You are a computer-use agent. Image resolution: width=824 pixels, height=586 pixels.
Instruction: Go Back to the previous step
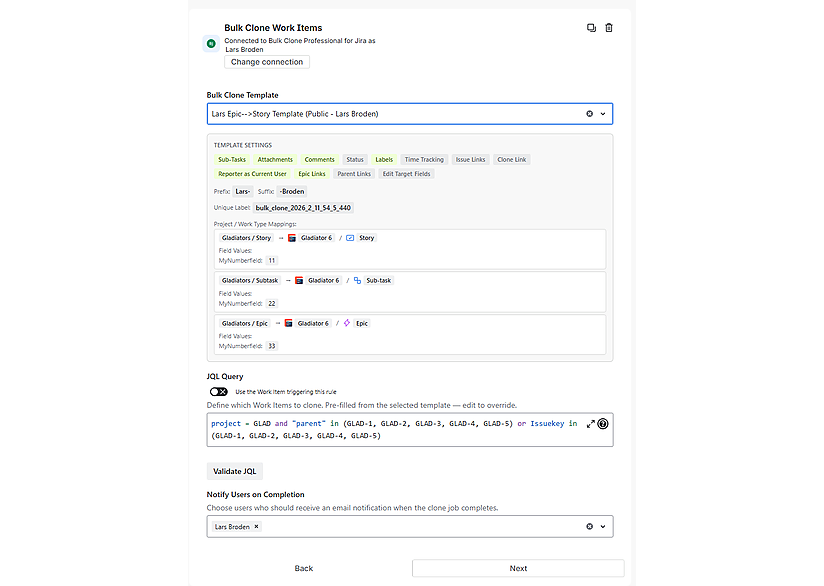[304, 568]
